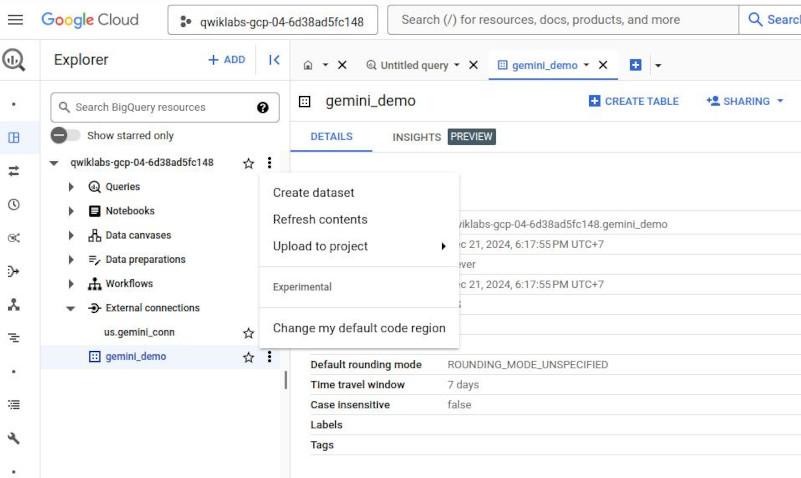Close the gemini_demo tab
This screenshot has height=478, width=801.
click(x=603, y=65)
